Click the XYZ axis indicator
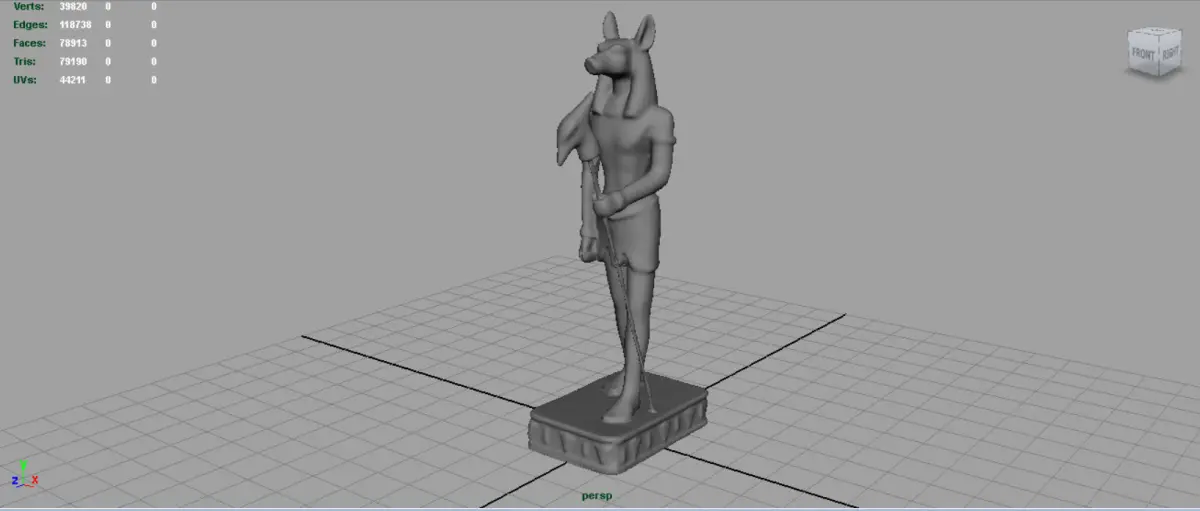1200x511 pixels. pyautogui.click(x=24, y=474)
